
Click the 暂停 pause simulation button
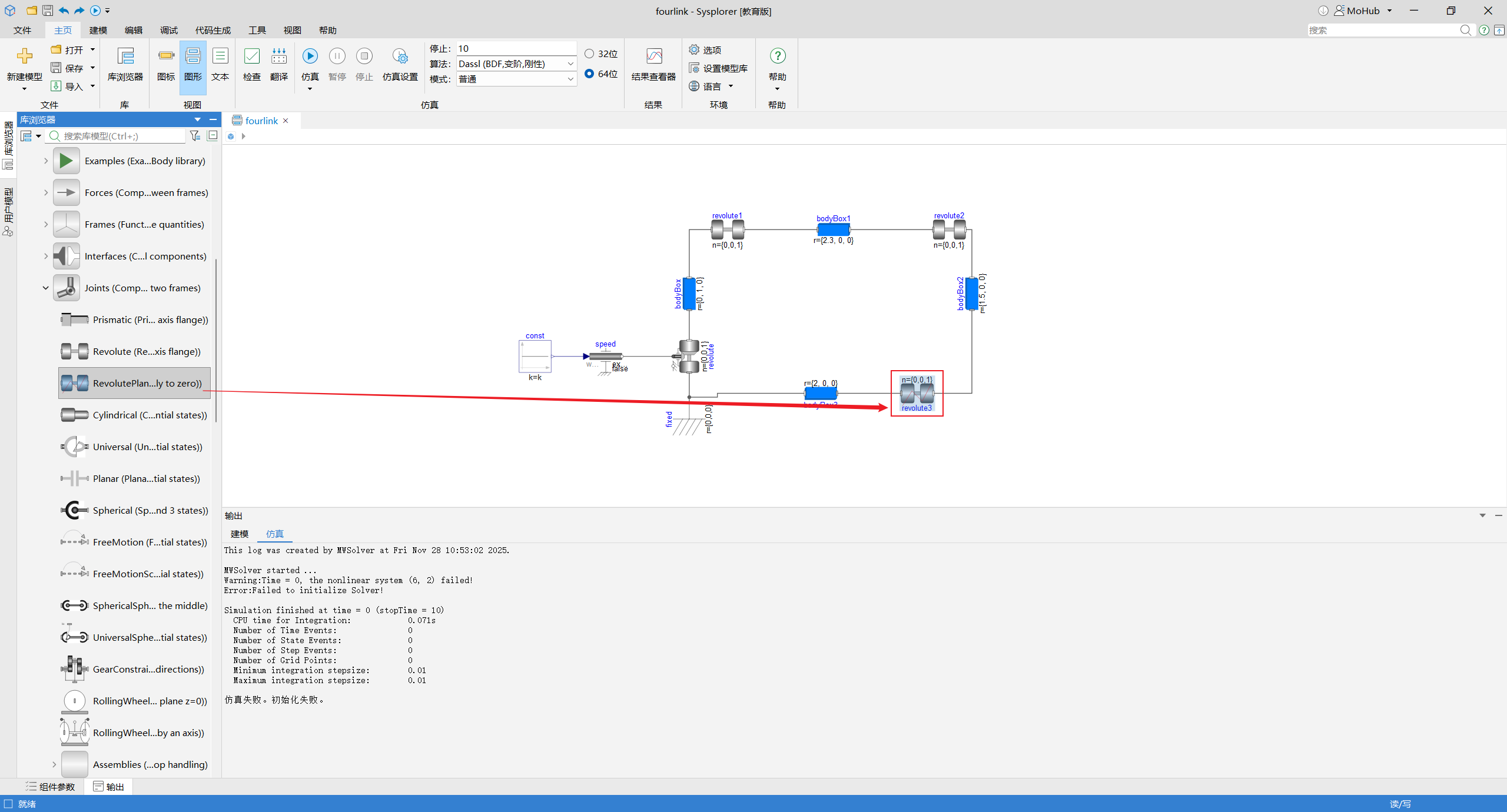[x=337, y=65]
